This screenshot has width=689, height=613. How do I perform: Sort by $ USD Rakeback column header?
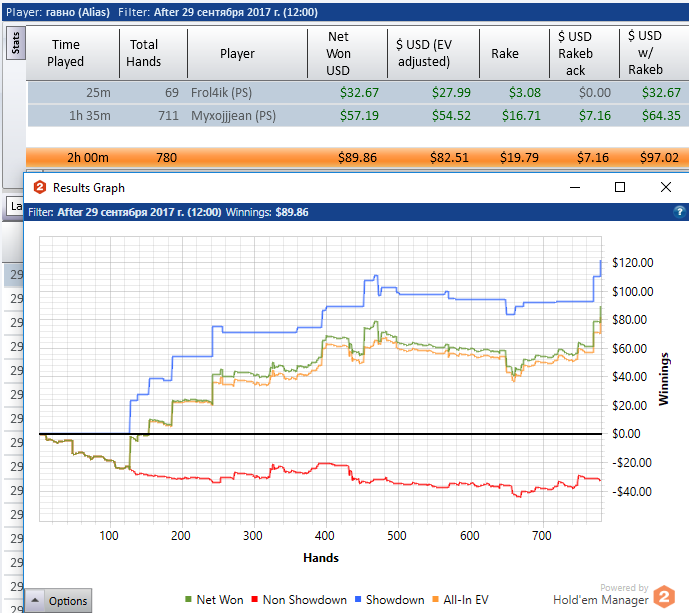pyautogui.click(x=576, y=53)
